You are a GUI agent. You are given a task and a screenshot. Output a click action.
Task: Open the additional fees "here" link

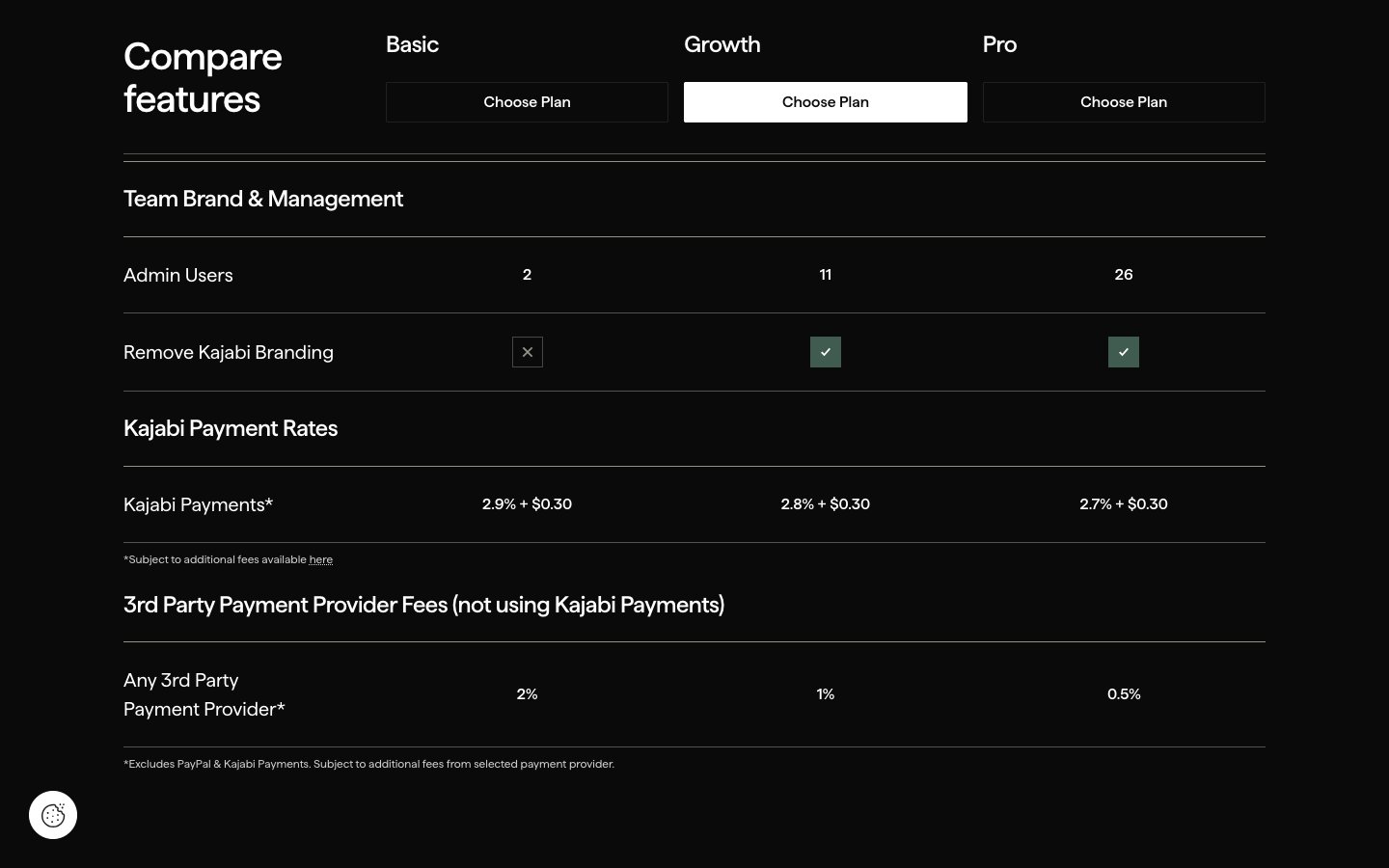pos(320,559)
